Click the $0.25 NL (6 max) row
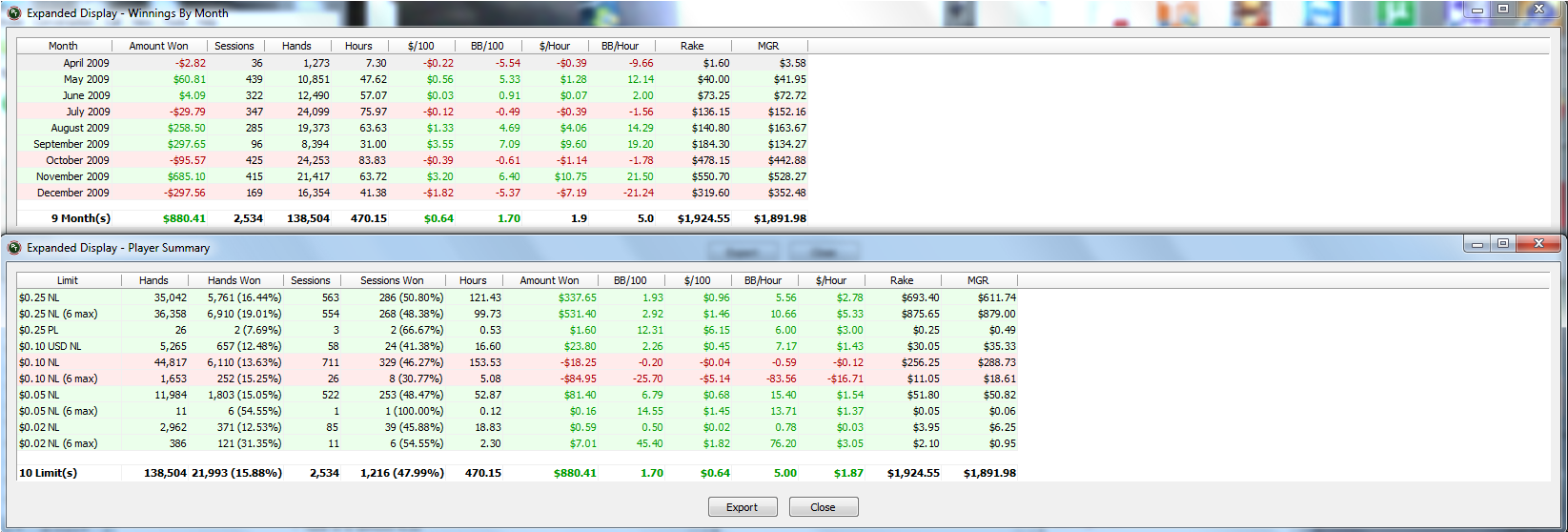 click(x=517, y=314)
